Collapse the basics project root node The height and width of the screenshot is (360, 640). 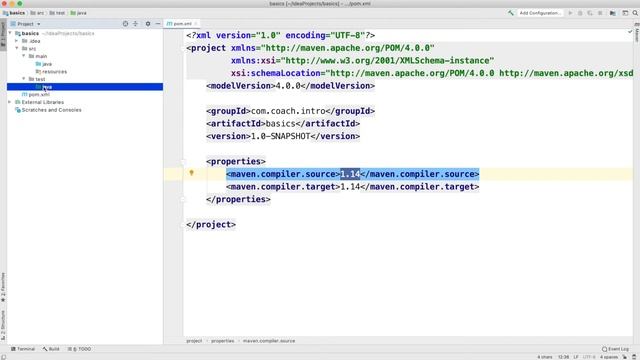[x=10, y=33]
